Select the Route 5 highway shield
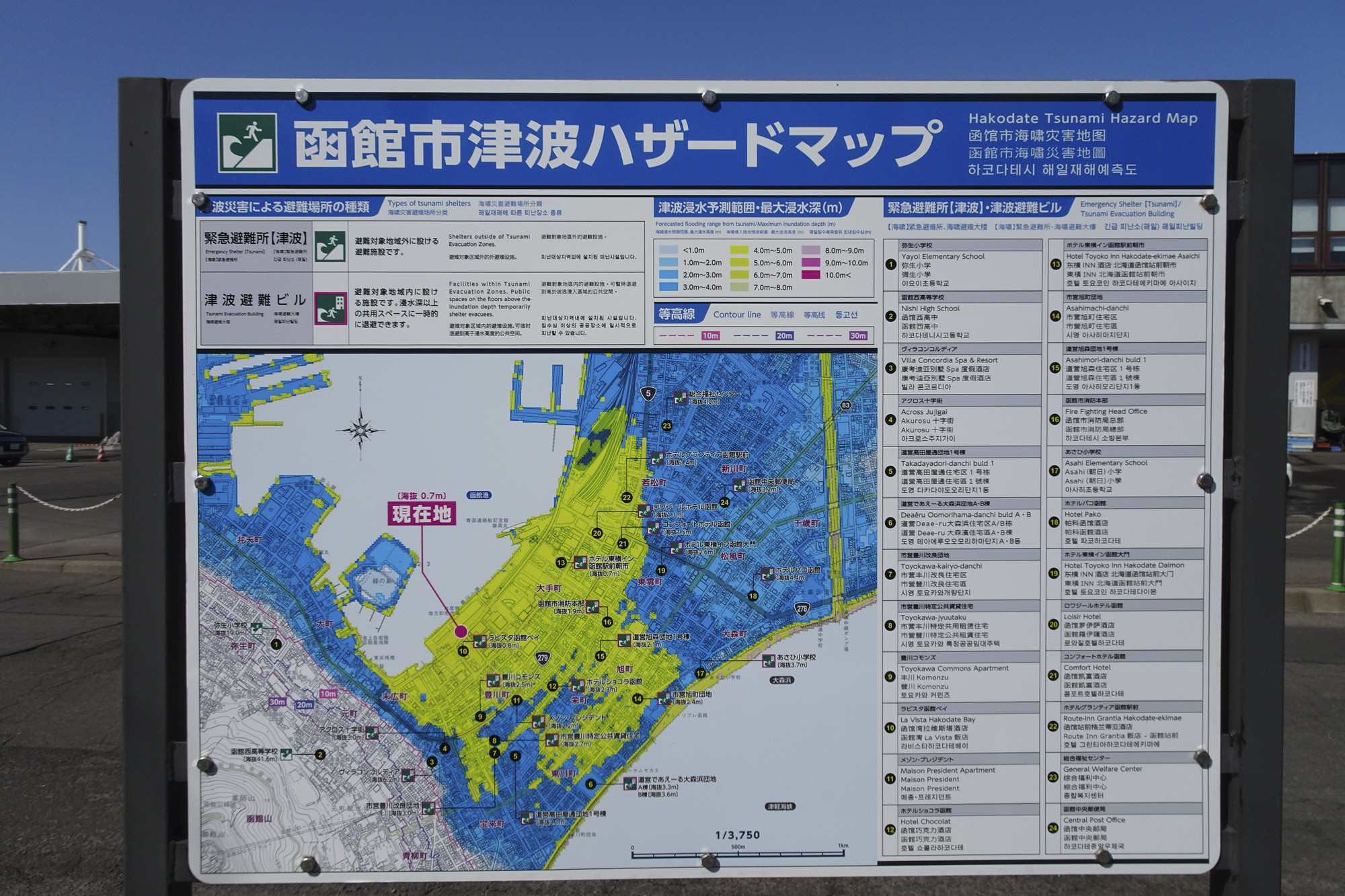 pyautogui.click(x=648, y=394)
